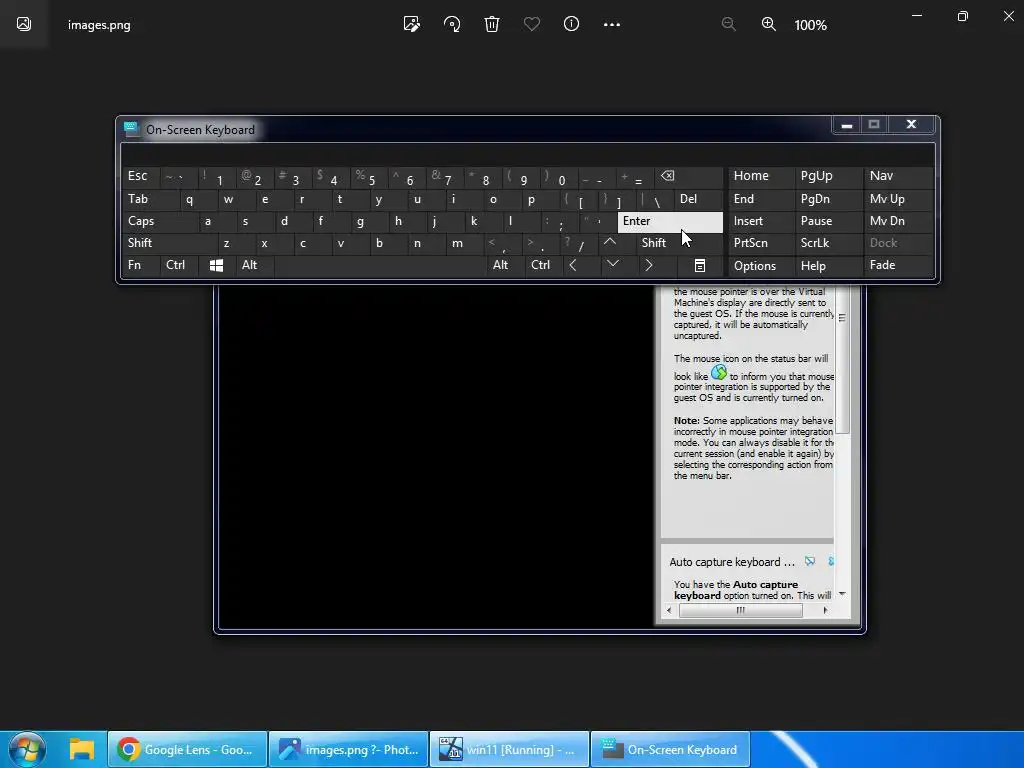Screen dimensions: 1024x768
Task: Click the On-Screen Keyboard taskbar button
Action: 671,750
